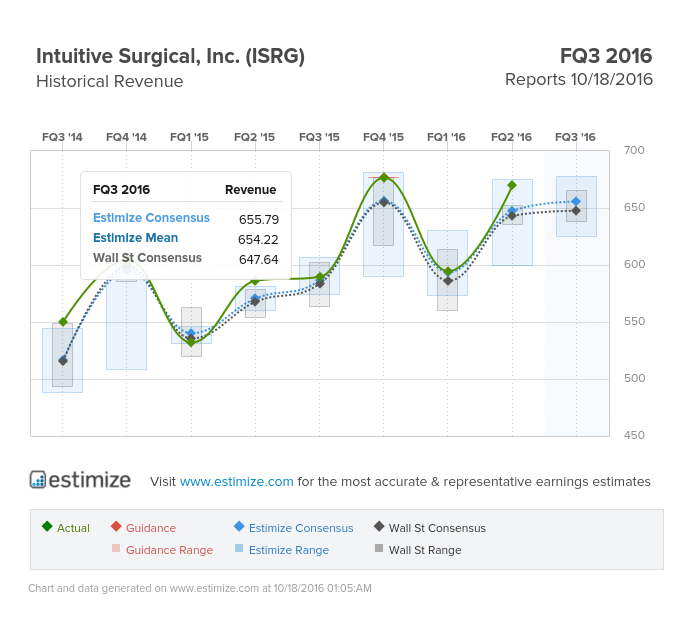Click the Estimize Mean row in tooltip
The width and height of the screenshot is (685, 620).
(x=186, y=239)
